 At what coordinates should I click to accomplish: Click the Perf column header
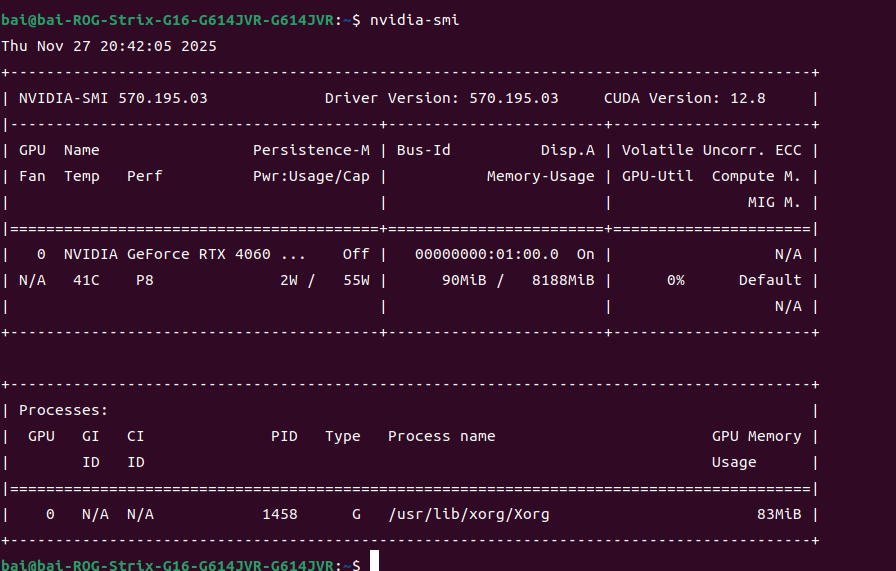[145, 177]
